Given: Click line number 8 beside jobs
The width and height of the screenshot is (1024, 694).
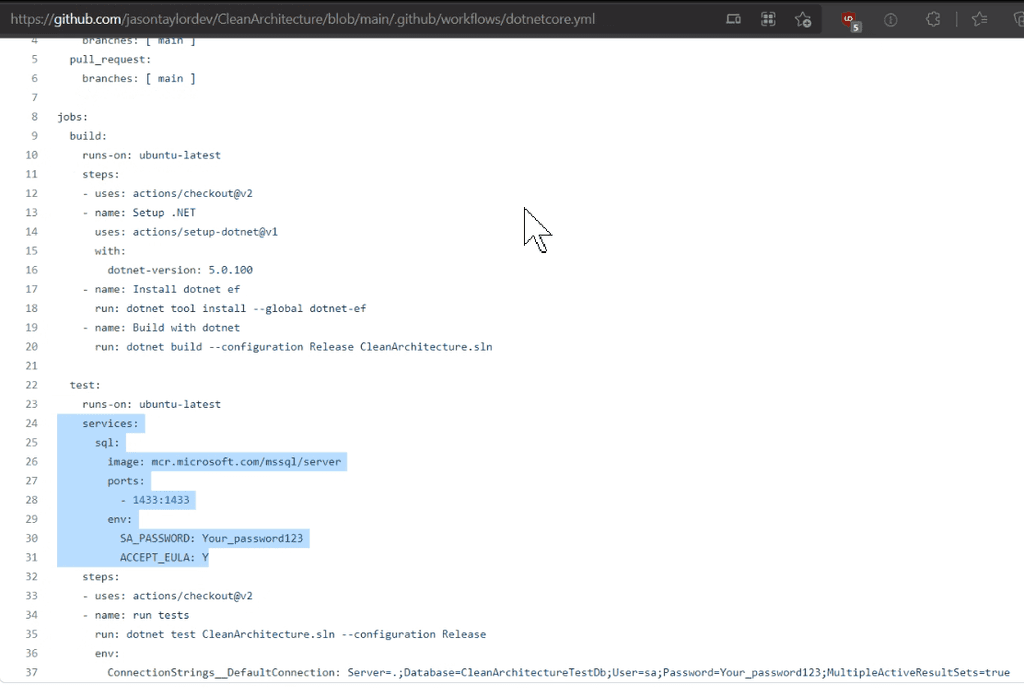Looking at the screenshot, I should click(x=33, y=116).
